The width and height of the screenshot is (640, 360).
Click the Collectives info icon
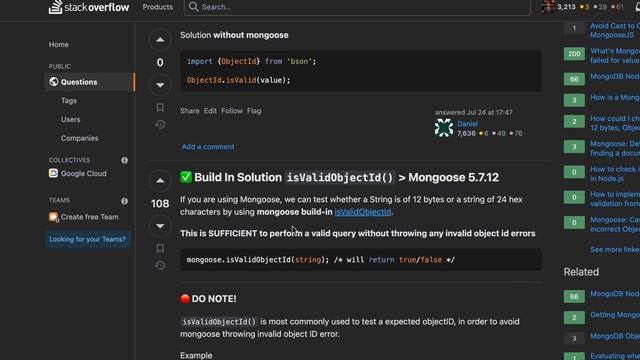(x=124, y=160)
